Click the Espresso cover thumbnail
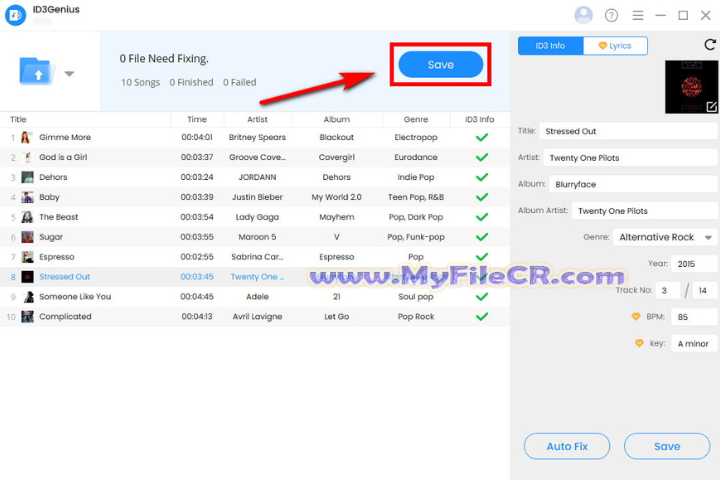This screenshot has width=720, height=480. (27, 257)
